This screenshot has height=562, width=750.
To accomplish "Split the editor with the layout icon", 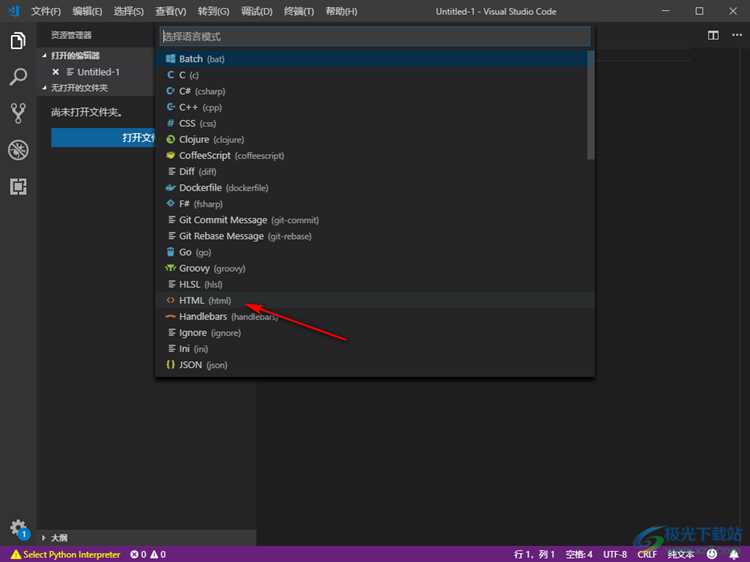I will 713,35.
